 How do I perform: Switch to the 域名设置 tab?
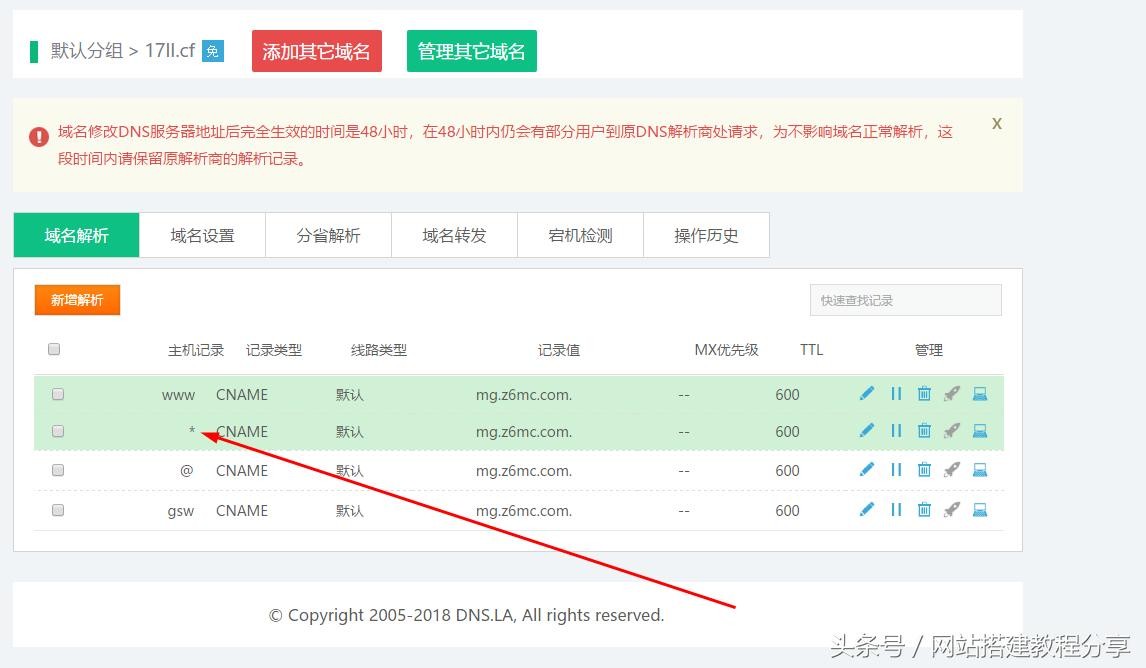202,236
